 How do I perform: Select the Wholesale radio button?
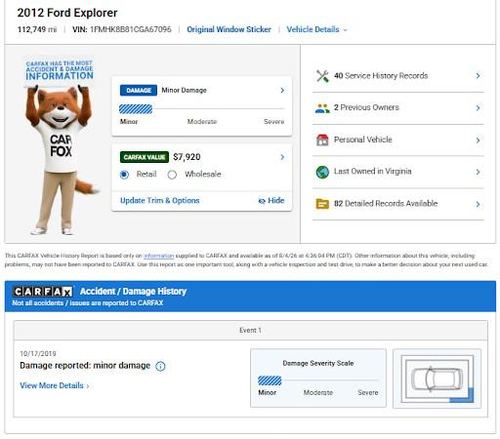[x=172, y=175]
